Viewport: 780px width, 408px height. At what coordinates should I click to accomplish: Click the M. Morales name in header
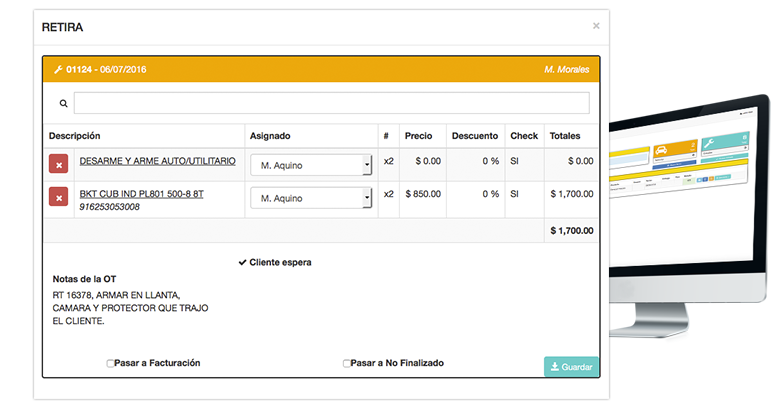566,70
